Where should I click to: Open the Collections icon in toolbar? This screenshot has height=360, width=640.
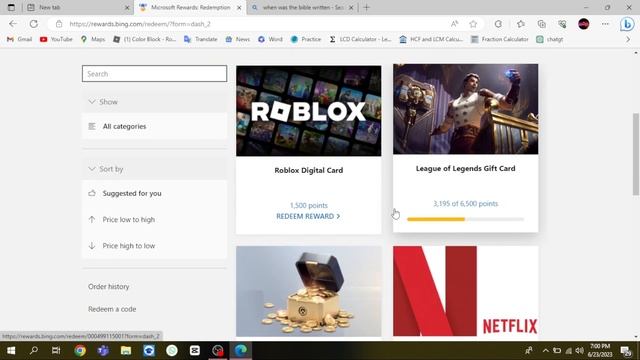click(x=542, y=24)
